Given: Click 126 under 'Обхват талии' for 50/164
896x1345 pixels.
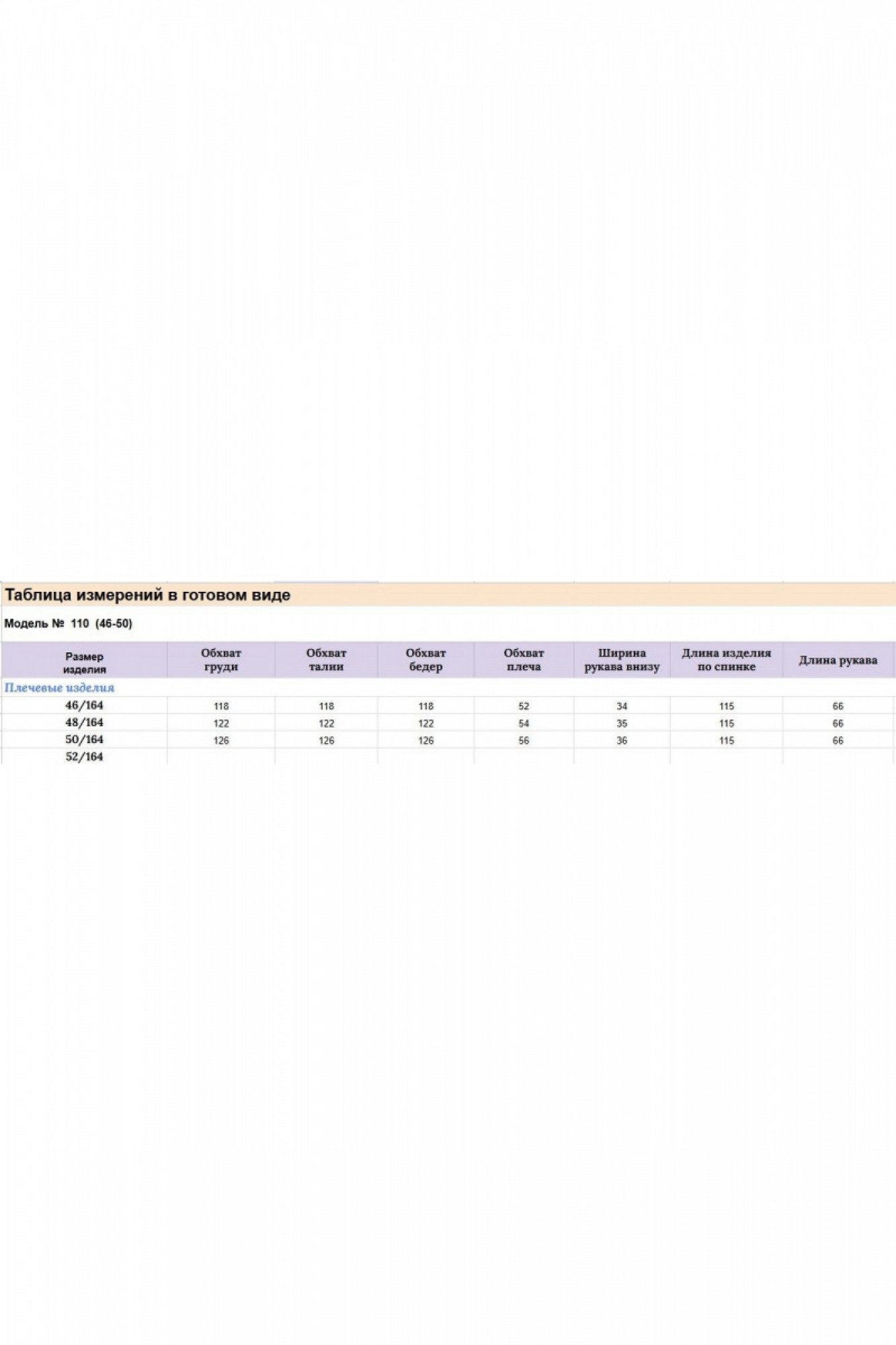Looking at the screenshot, I should [327, 741].
